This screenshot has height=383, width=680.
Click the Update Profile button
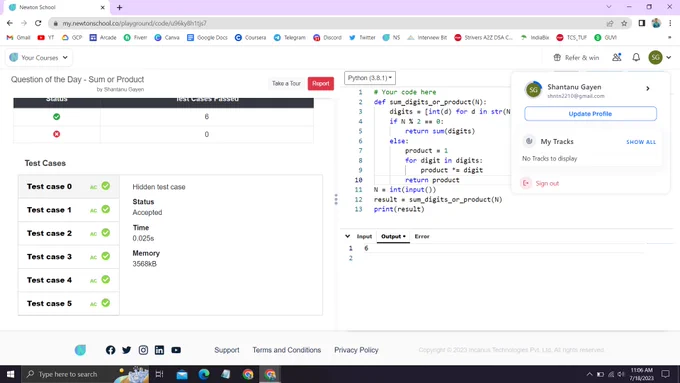[x=590, y=114]
